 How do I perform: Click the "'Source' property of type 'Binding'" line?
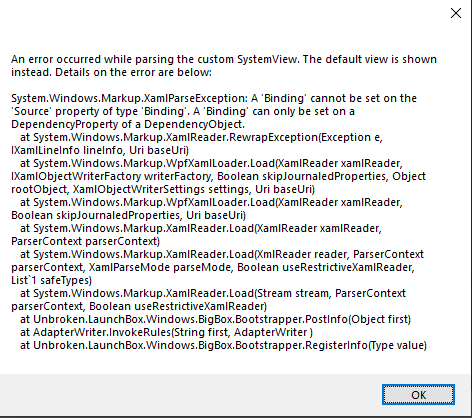tap(183, 111)
